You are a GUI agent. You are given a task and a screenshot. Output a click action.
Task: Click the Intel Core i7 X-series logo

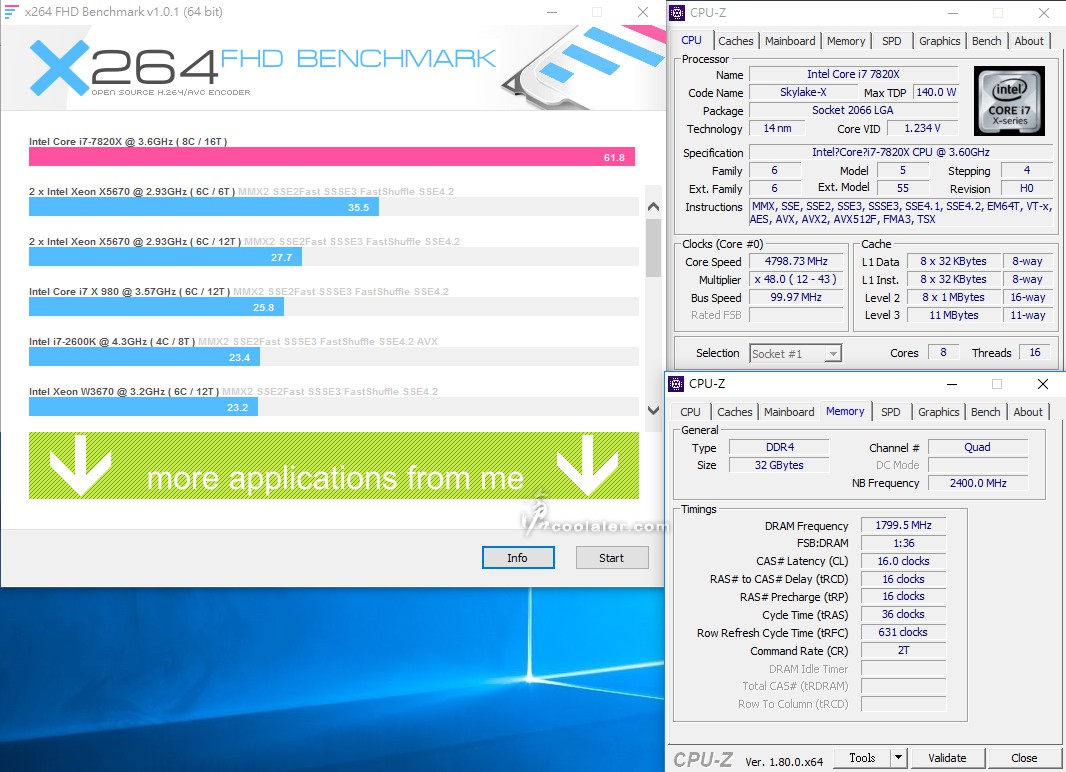[1009, 101]
